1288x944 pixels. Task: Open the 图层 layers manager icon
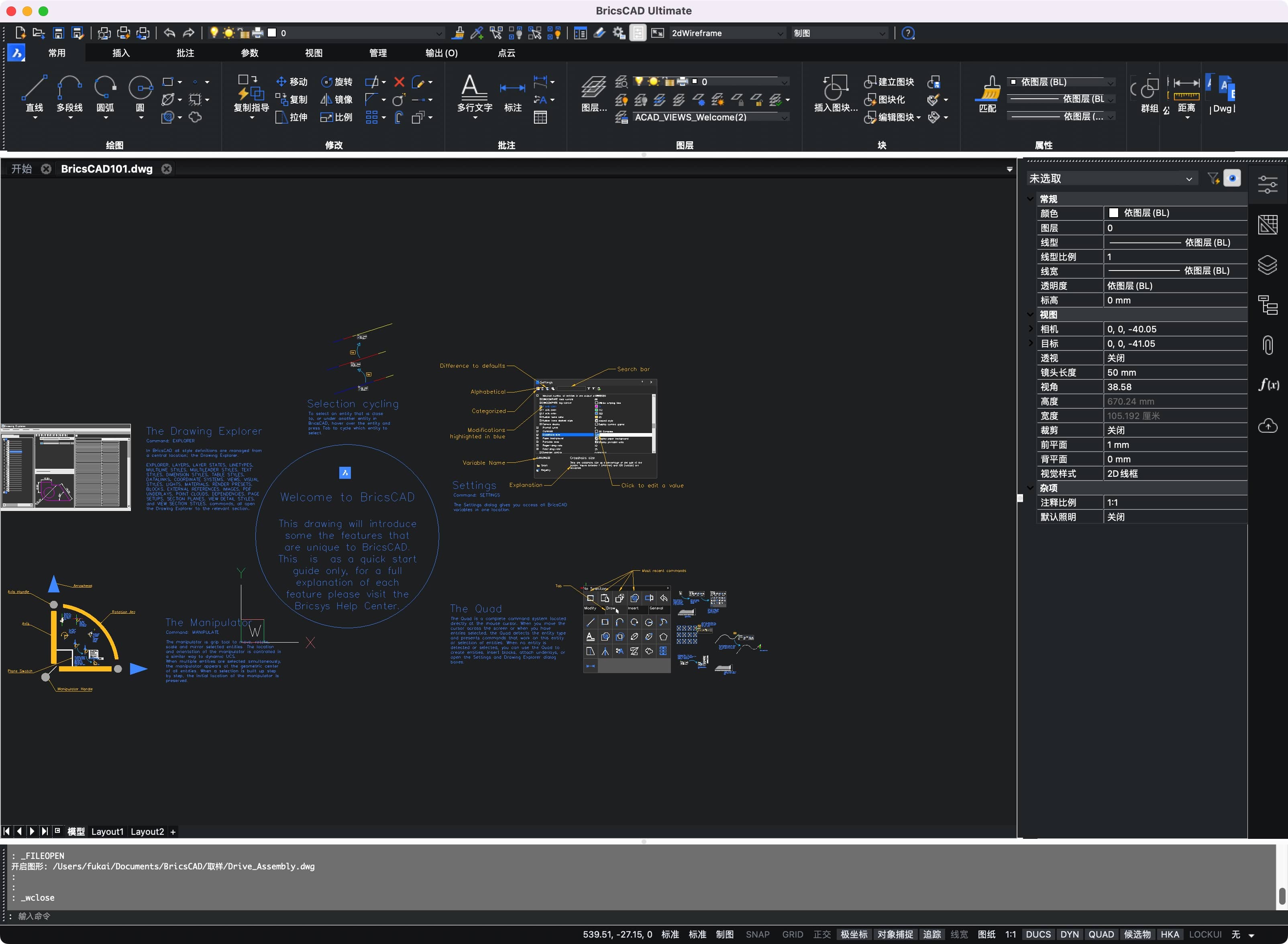coord(594,93)
